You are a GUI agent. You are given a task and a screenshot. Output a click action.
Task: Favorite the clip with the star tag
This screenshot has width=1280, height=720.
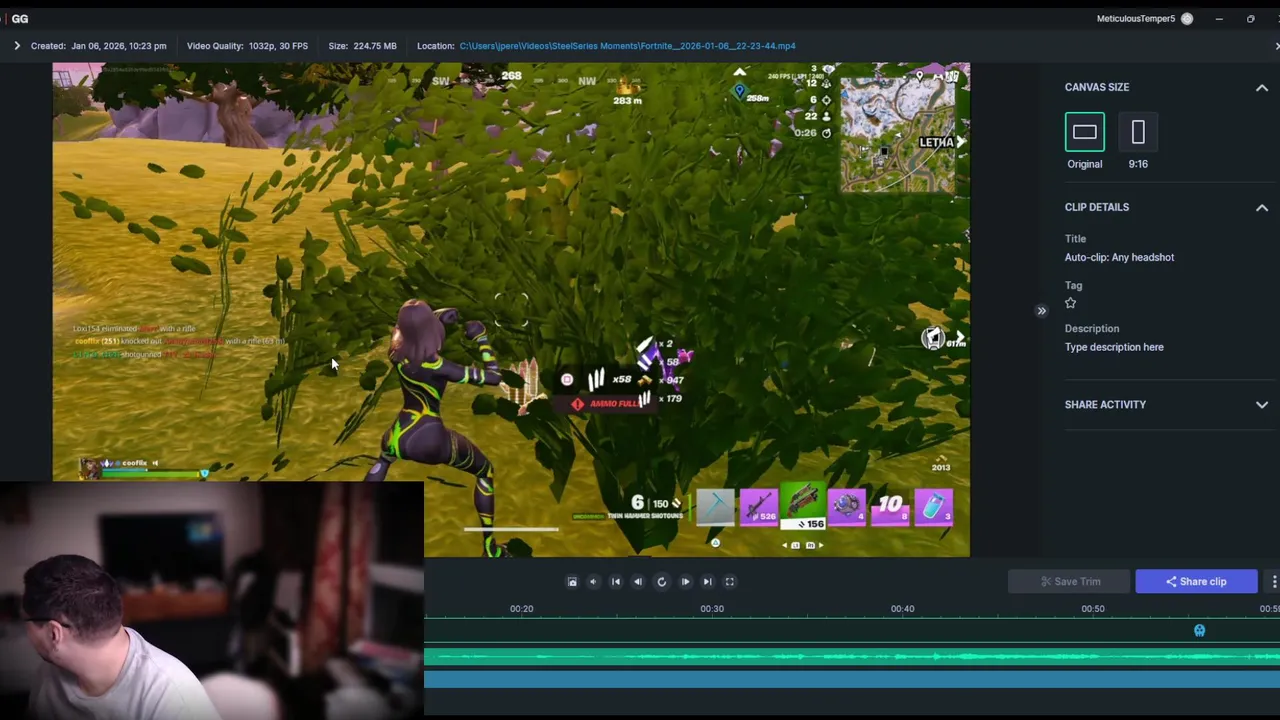click(x=1071, y=303)
